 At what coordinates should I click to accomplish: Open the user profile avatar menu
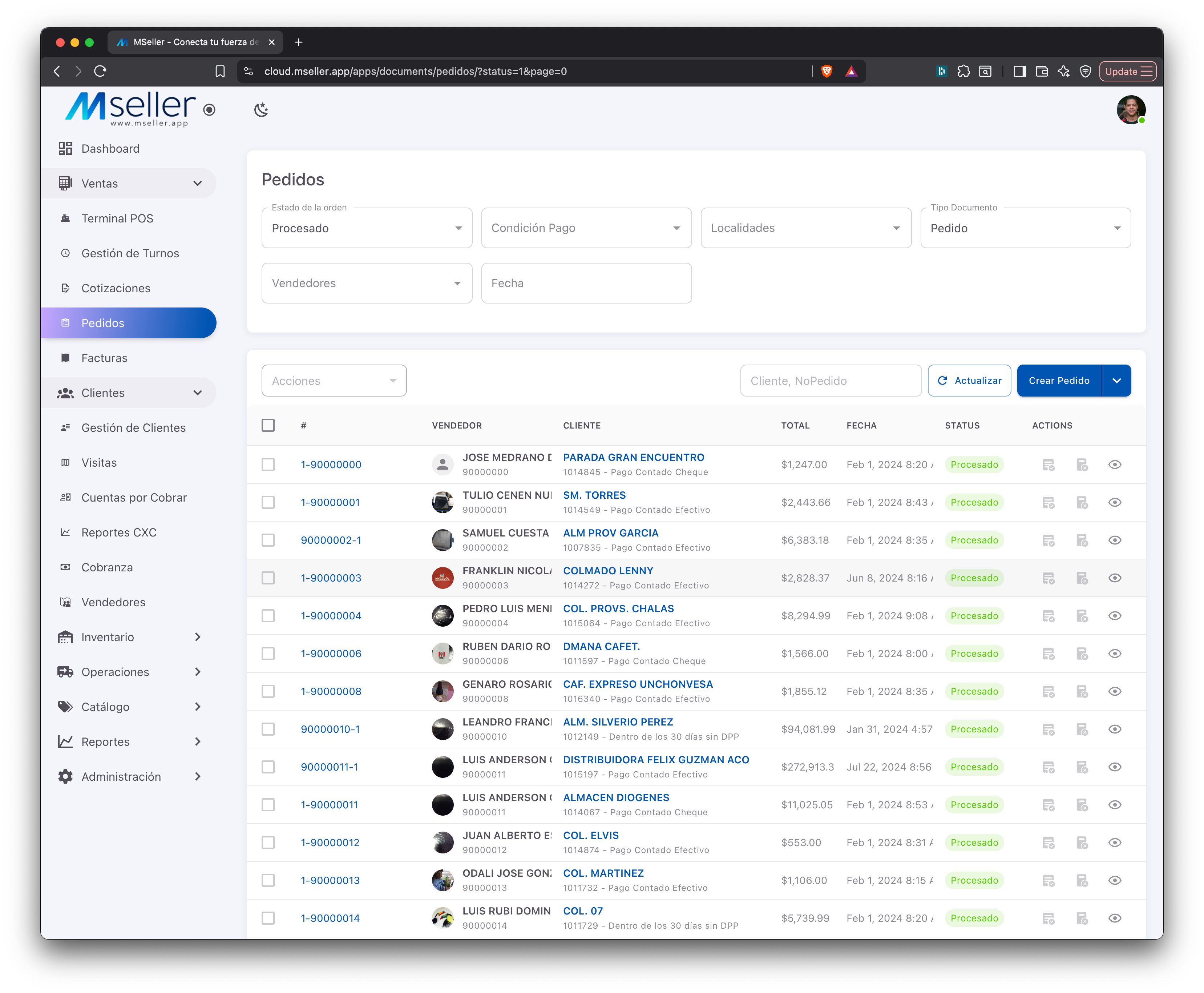[x=1130, y=109]
